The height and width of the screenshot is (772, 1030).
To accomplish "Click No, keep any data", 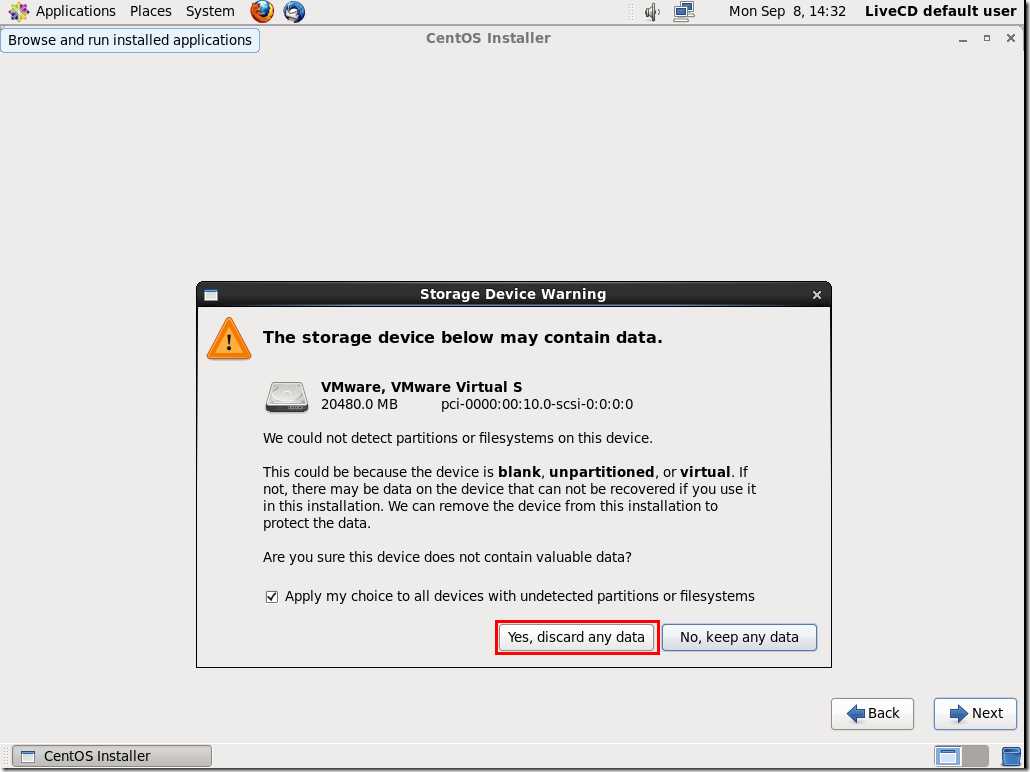I will pos(739,637).
